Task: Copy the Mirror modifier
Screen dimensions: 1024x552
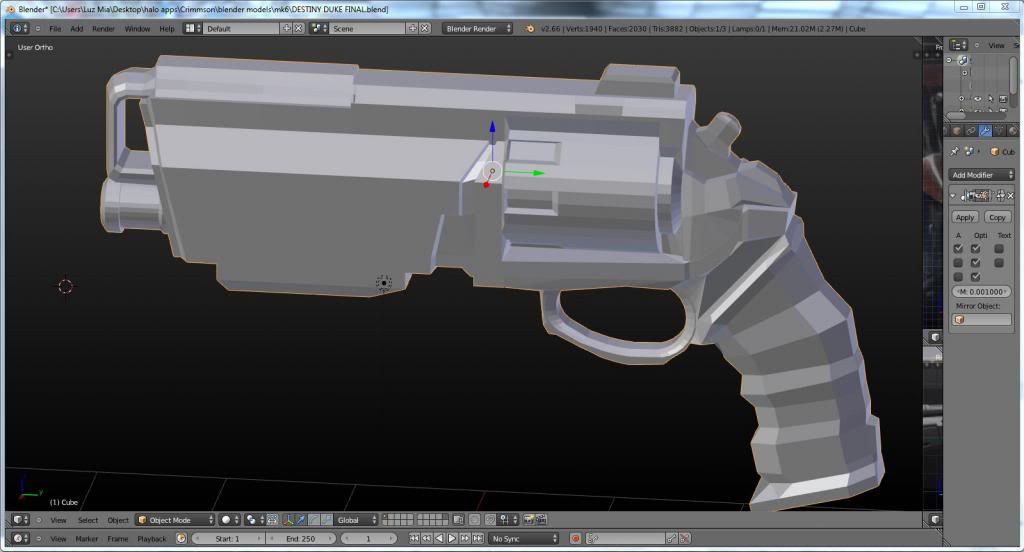Action: (997, 218)
